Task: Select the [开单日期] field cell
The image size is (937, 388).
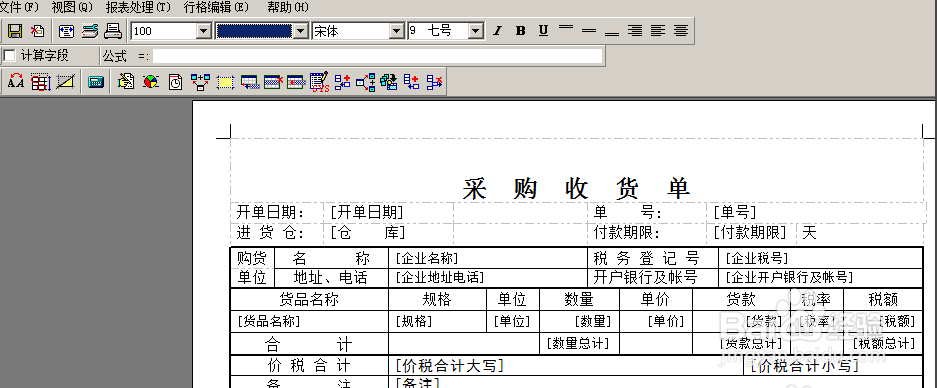Action: 388,212
